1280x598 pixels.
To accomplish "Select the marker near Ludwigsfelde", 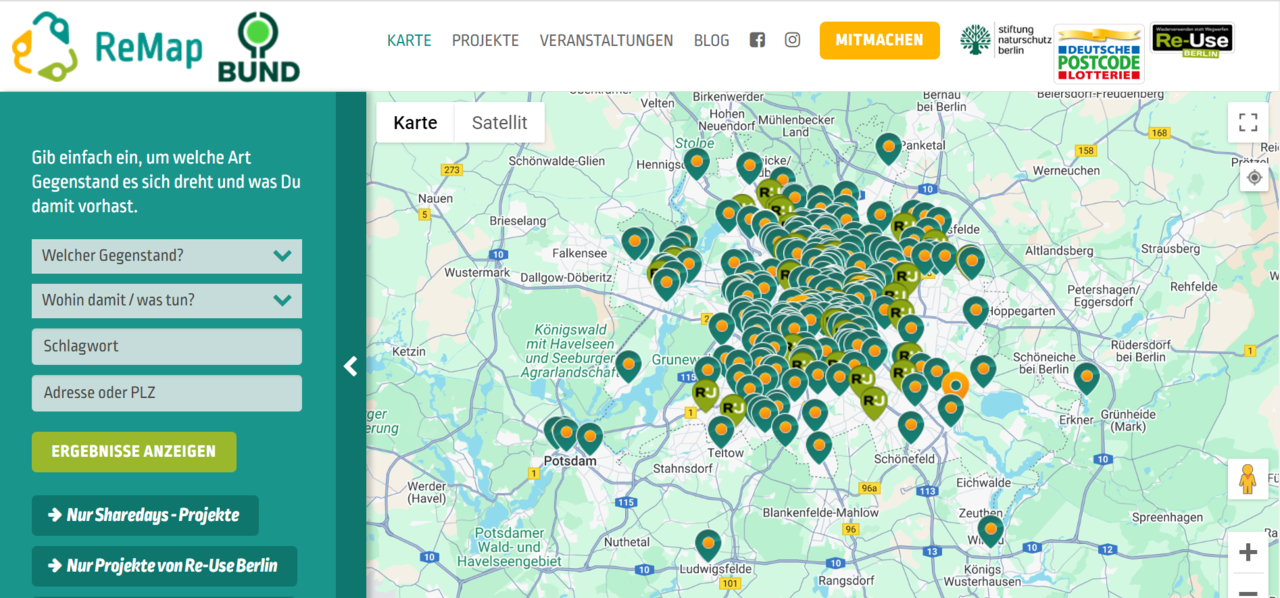I will point(708,545).
